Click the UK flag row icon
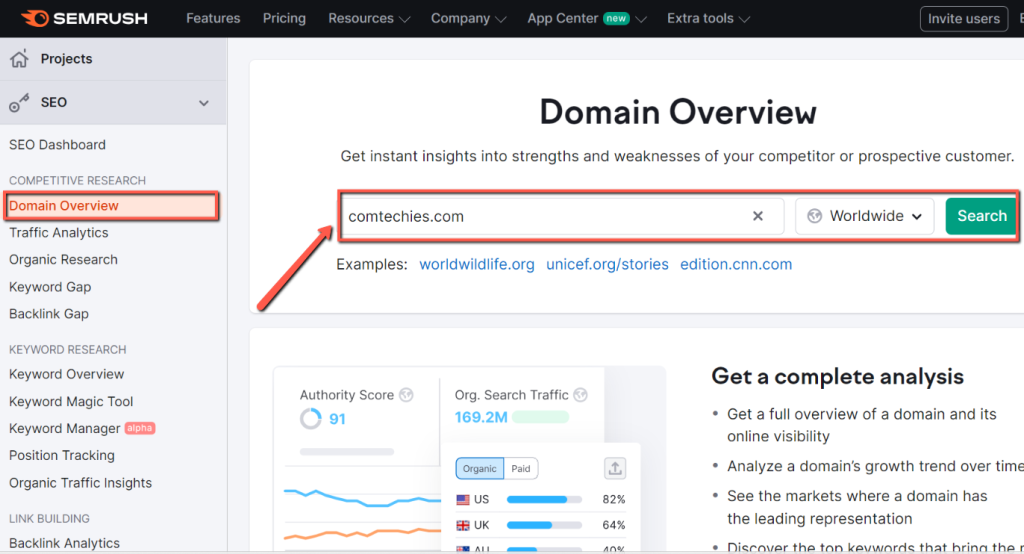 [x=463, y=525]
